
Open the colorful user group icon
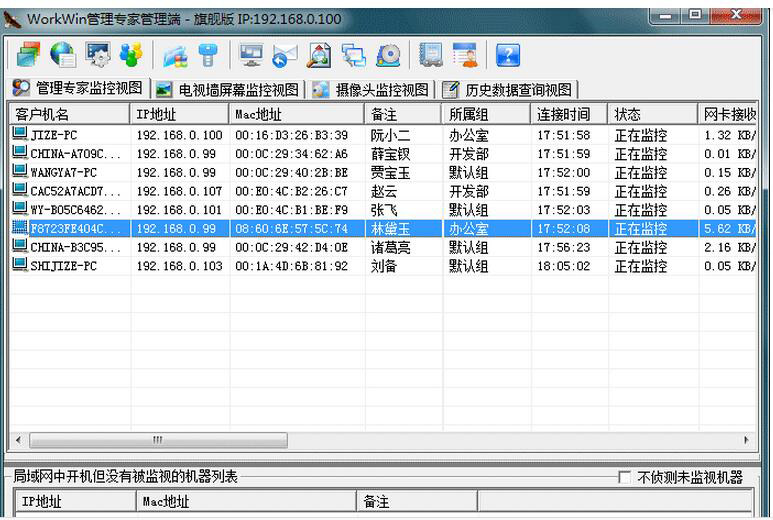click(131, 54)
